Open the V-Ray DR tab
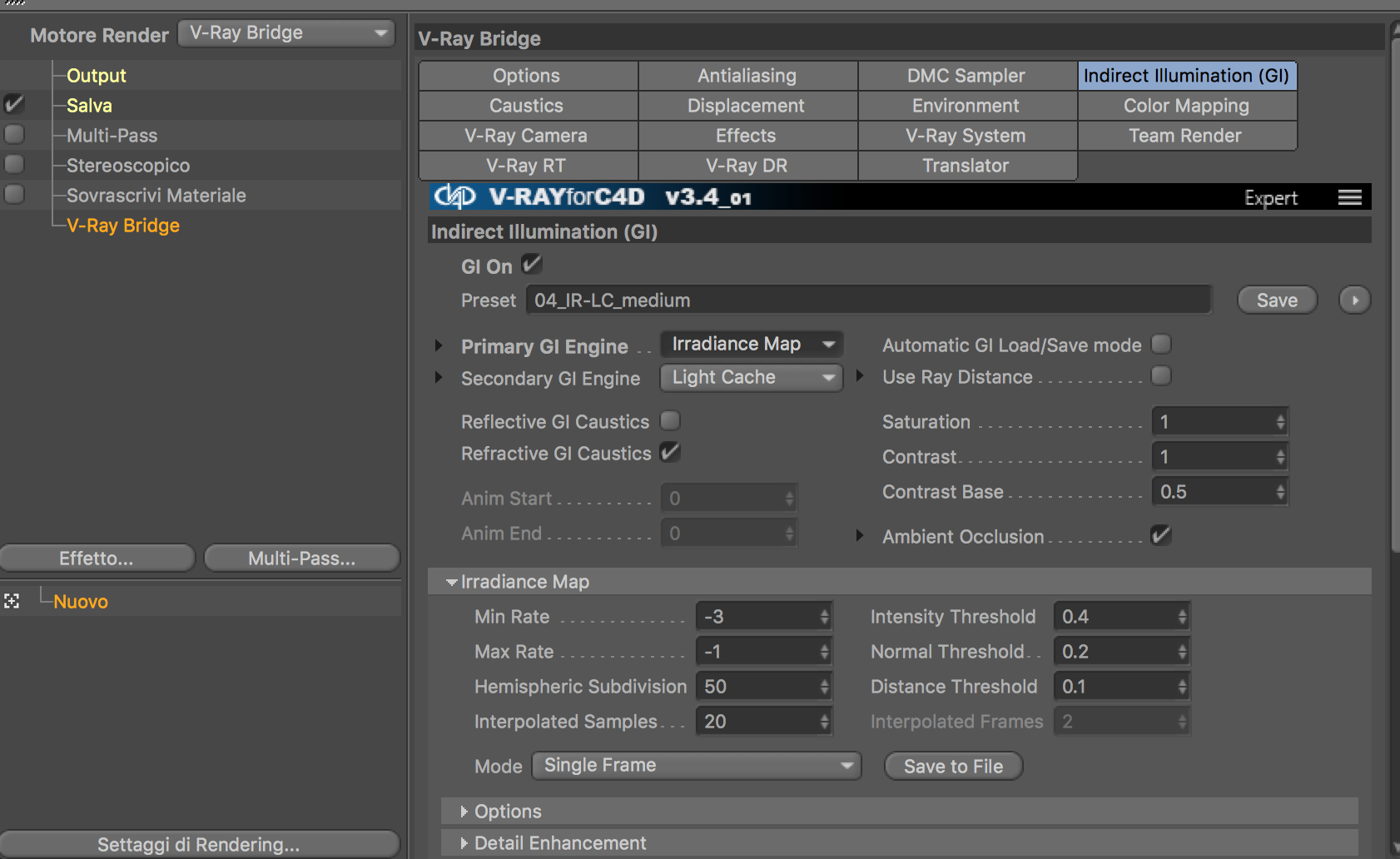The height and width of the screenshot is (859, 1400). coord(747,166)
